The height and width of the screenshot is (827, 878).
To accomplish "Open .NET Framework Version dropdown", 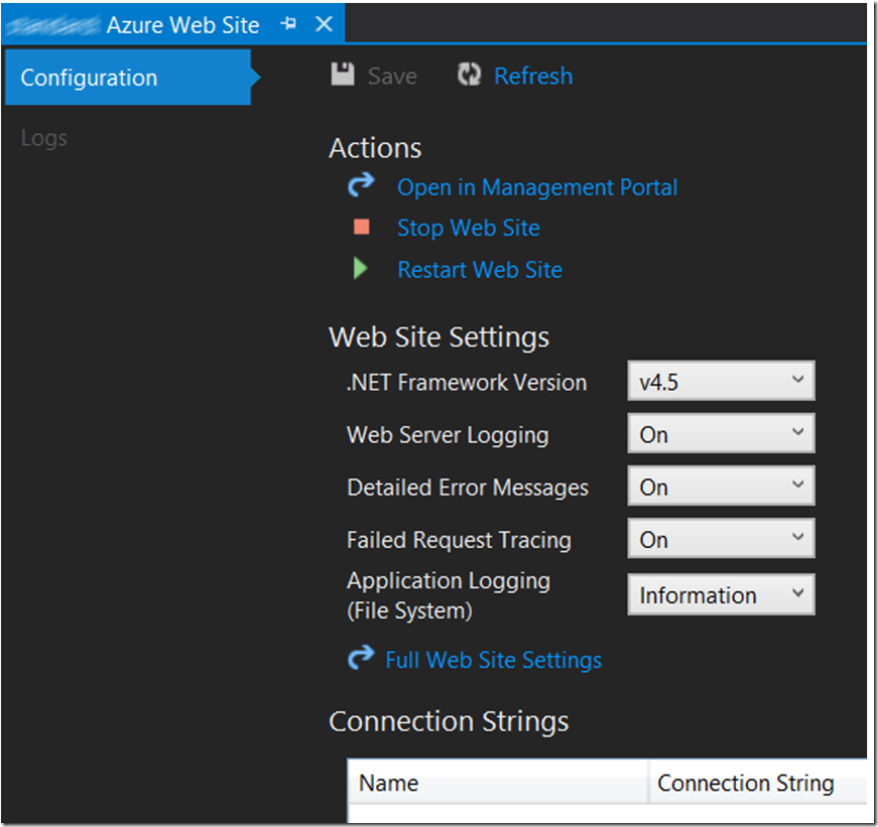I will click(721, 381).
